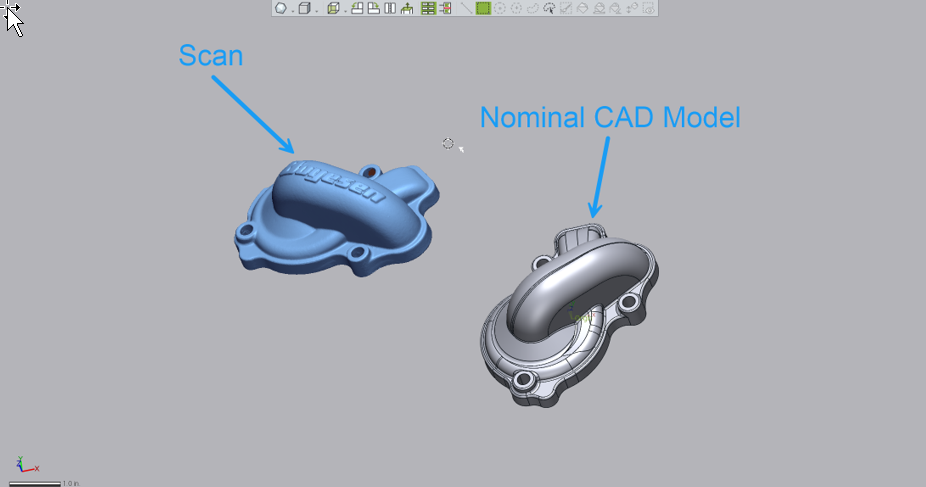The width and height of the screenshot is (926, 487).
Task: Click the green wireframe cube viewpoint icon
Action: tap(334, 8)
